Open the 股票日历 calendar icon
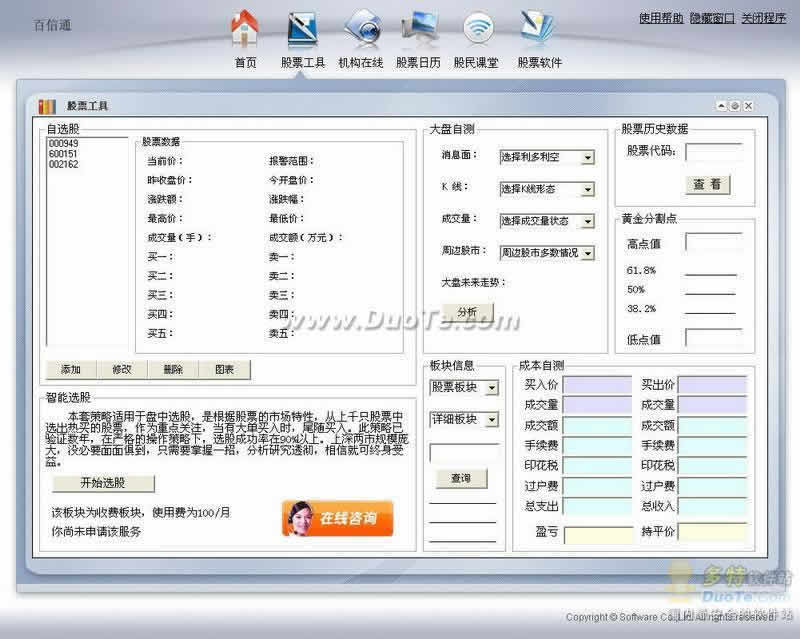 [x=419, y=30]
